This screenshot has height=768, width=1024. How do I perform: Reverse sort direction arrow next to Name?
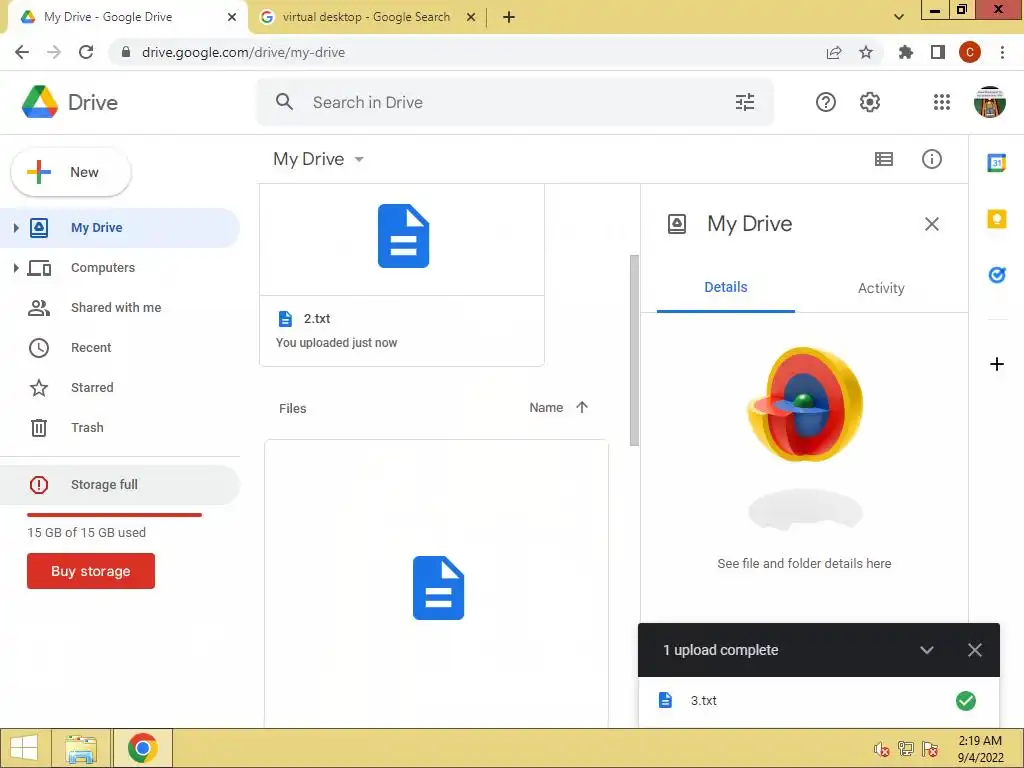[582, 407]
